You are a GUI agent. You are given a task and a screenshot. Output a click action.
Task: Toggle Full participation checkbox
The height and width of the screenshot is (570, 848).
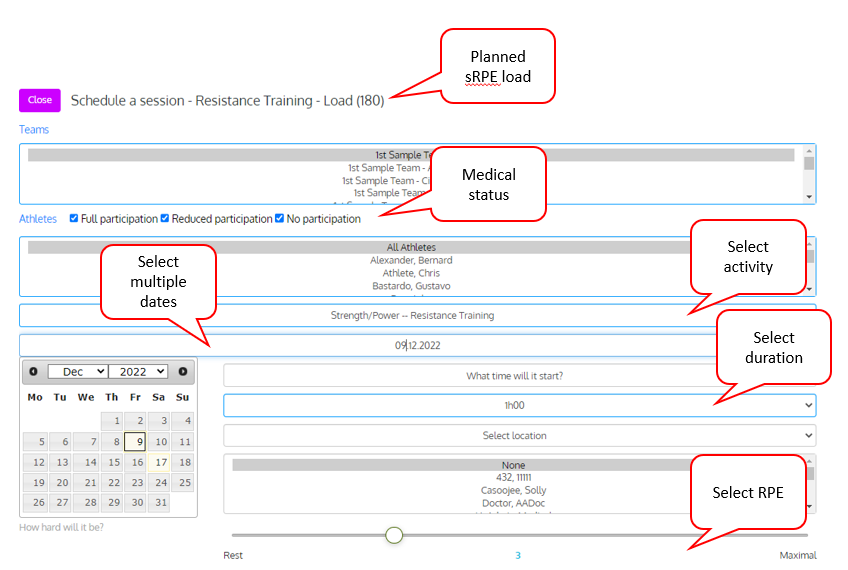point(74,218)
